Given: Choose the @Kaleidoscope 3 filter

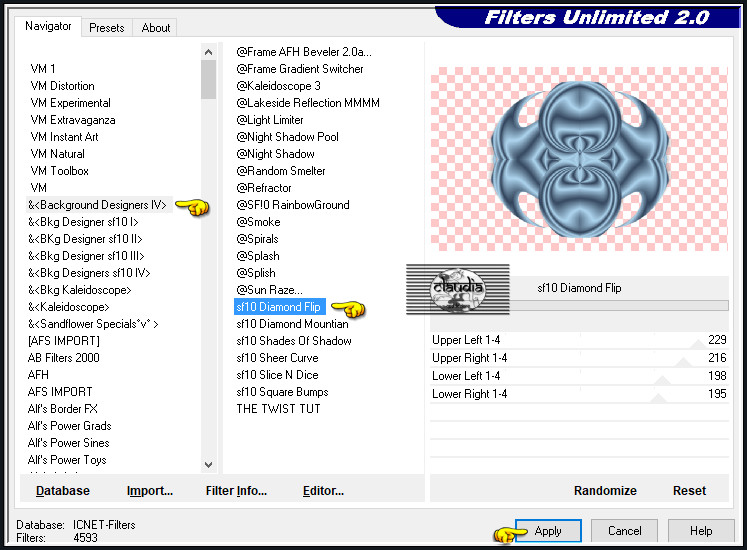Looking at the screenshot, I should pos(279,86).
